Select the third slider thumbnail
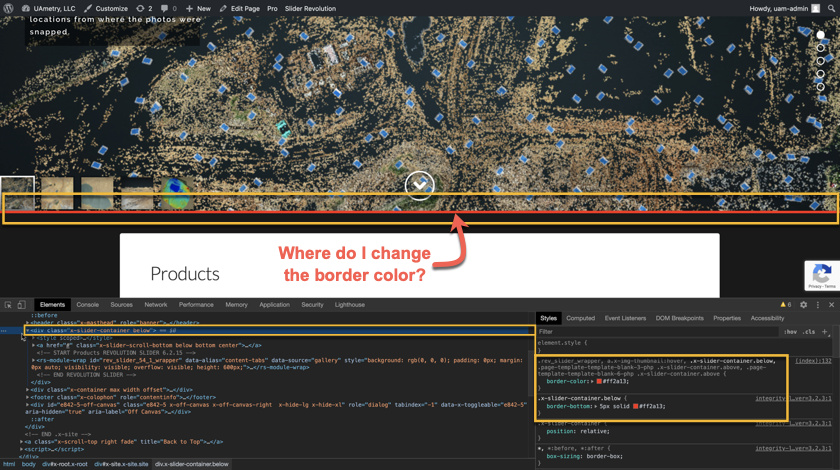Viewport: 840px width, 470px height. pyautogui.click(x=97, y=193)
